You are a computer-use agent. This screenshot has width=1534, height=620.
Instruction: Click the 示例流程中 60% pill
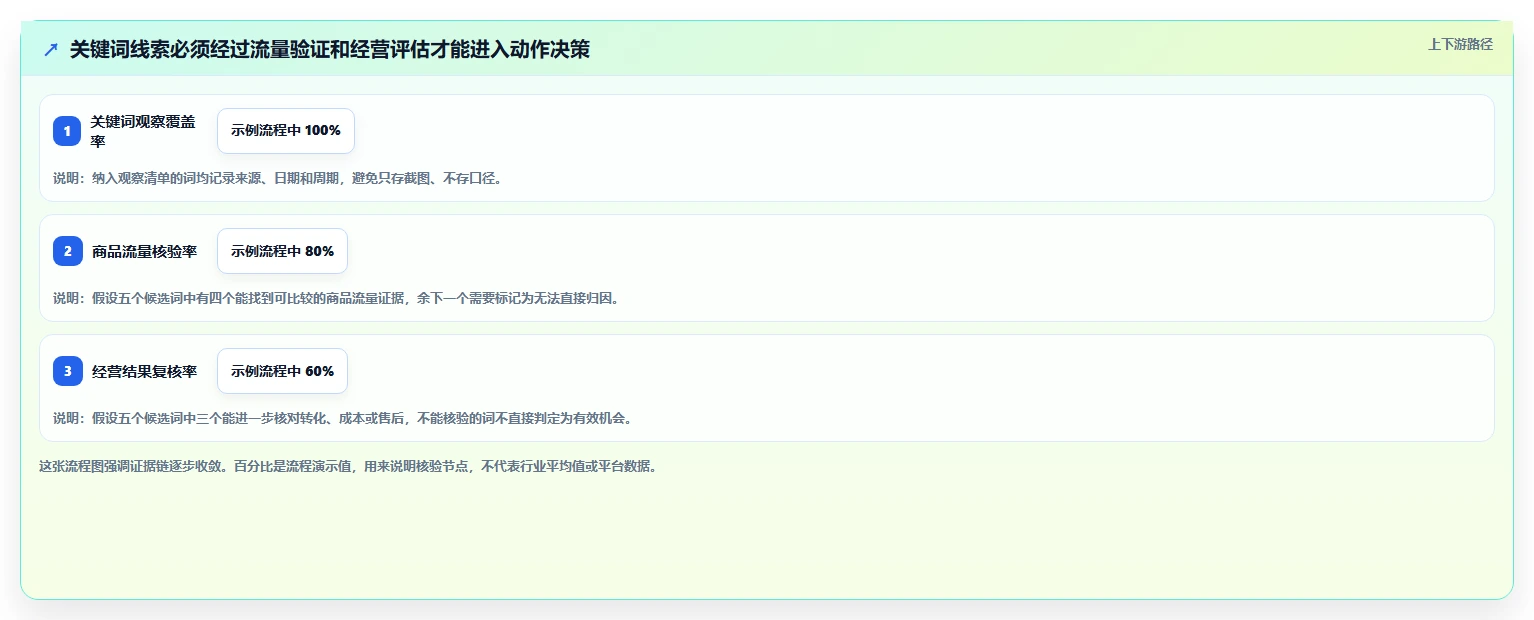tap(282, 371)
